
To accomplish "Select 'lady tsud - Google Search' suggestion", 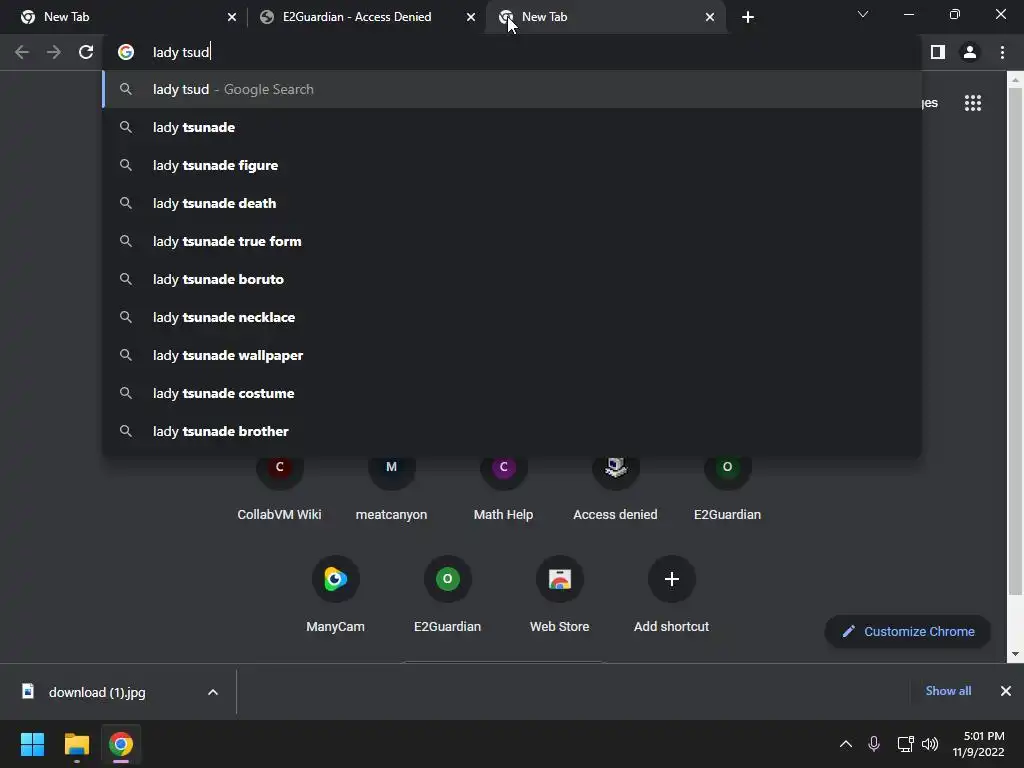I will pyautogui.click(x=512, y=89).
